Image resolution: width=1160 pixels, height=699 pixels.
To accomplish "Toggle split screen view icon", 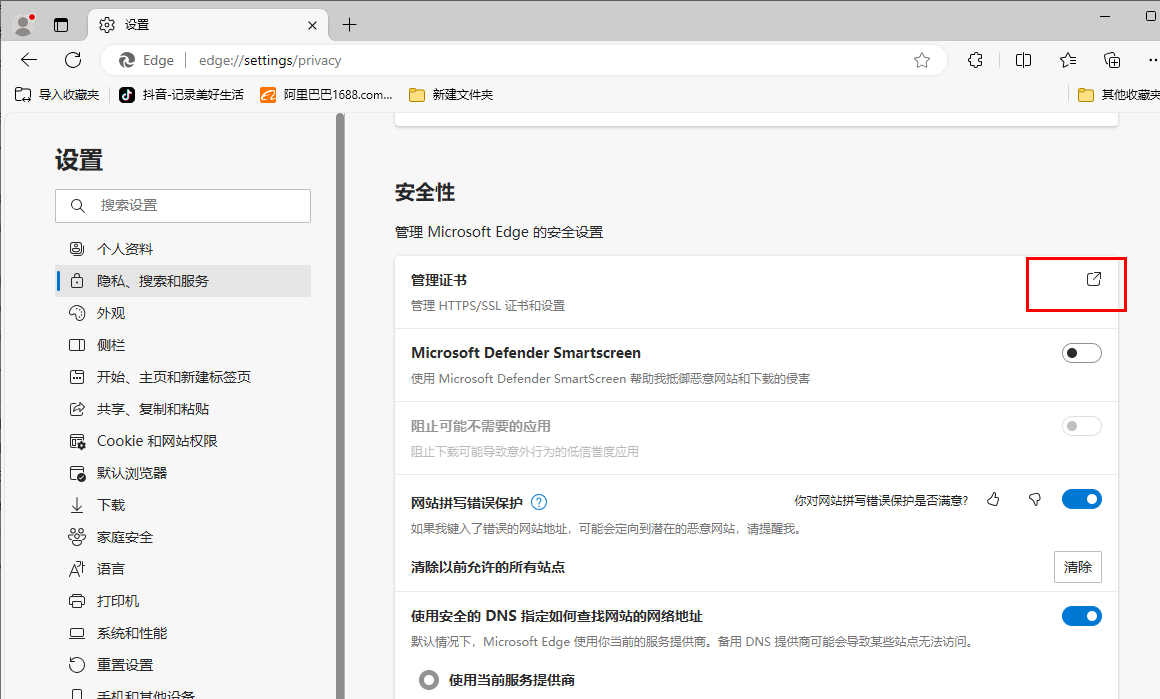I will [x=1023, y=60].
